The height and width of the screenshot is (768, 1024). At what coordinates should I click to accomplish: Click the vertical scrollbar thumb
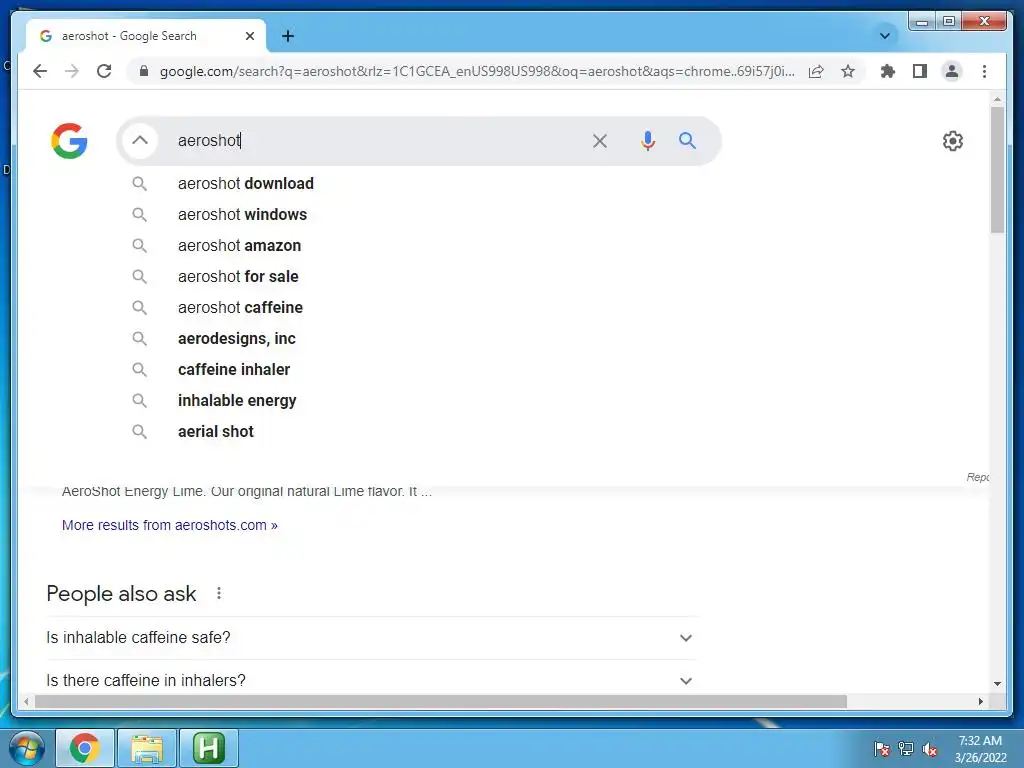(997, 170)
